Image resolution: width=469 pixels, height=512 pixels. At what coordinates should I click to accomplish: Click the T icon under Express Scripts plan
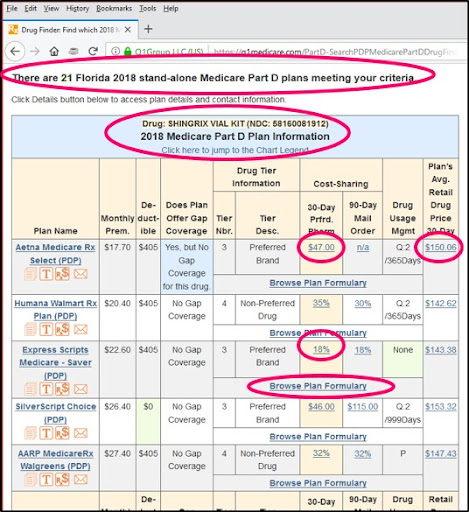[x=46, y=389]
